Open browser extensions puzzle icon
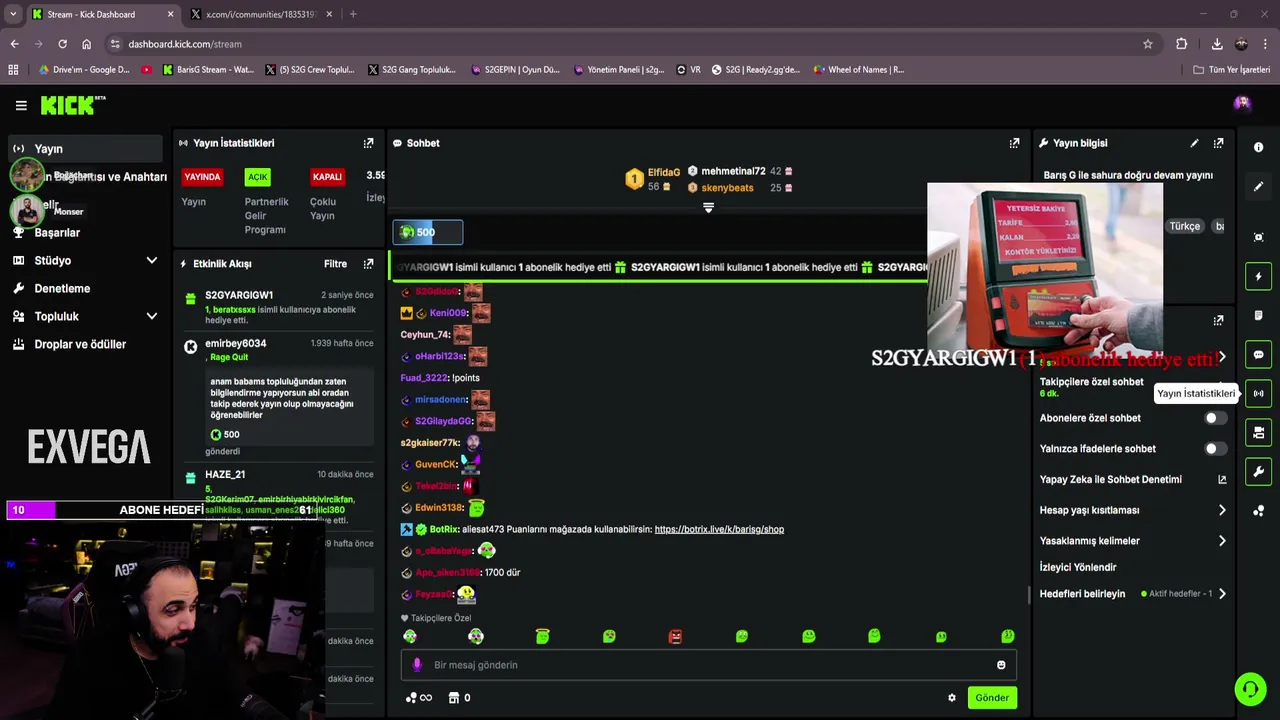The height and width of the screenshot is (720, 1280). [1181, 44]
